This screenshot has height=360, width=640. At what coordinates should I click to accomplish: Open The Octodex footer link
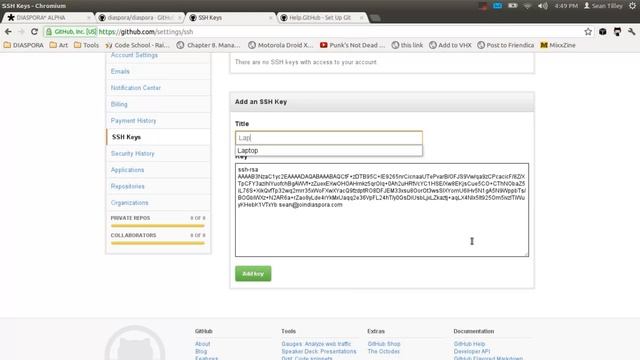(x=383, y=351)
